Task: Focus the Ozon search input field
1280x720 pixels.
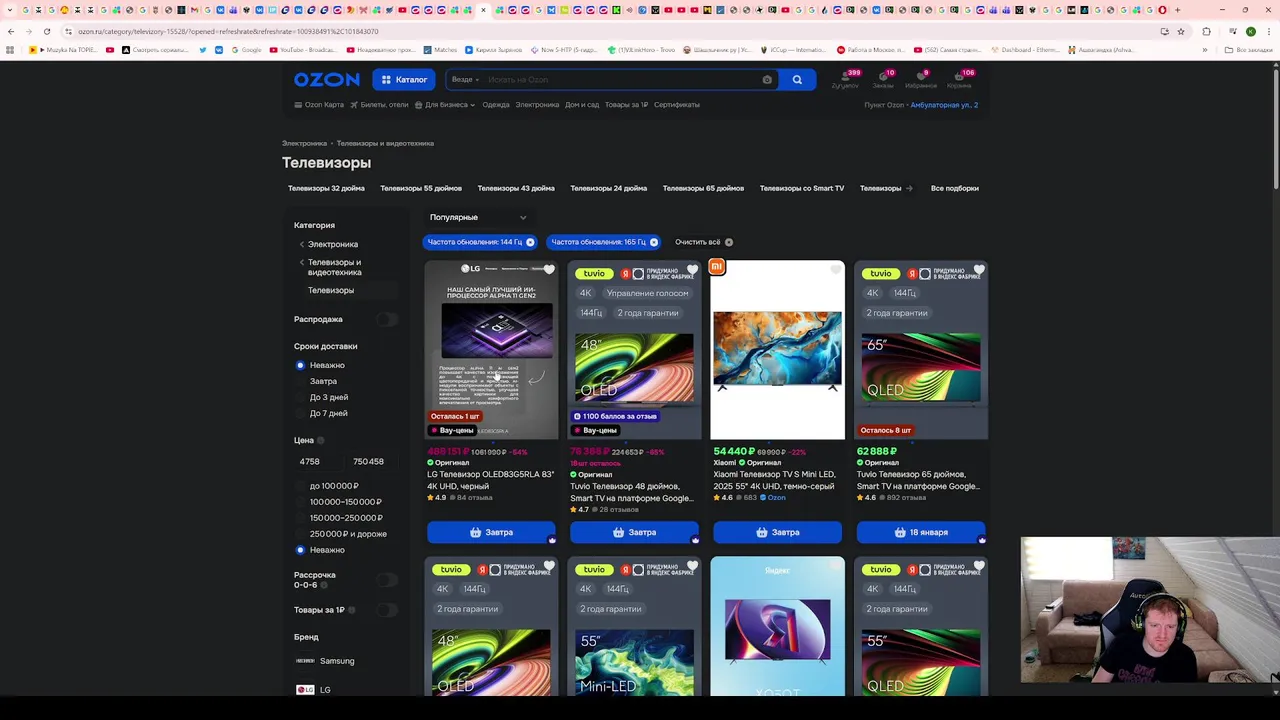Action: click(620, 80)
